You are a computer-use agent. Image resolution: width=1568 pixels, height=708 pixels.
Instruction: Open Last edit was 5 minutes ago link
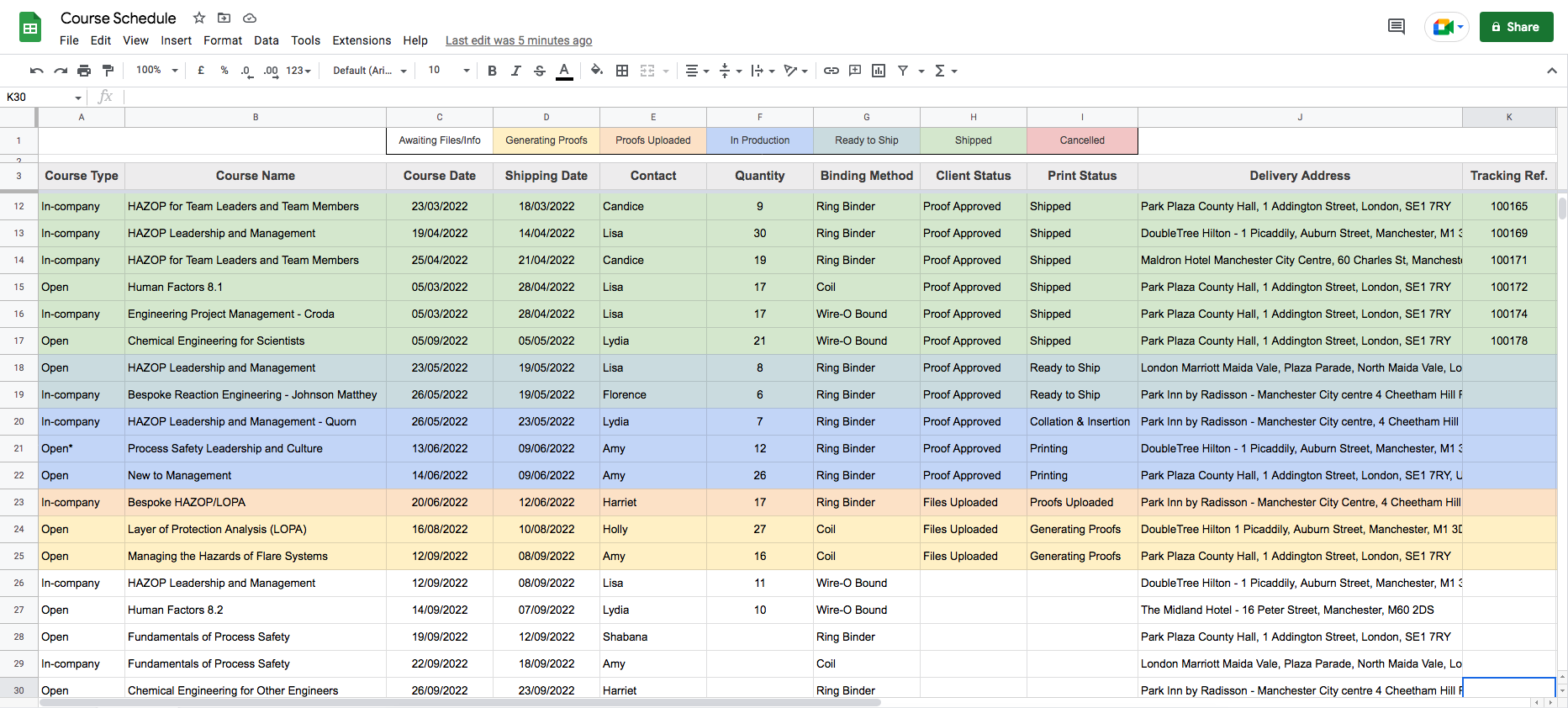click(x=519, y=40)
